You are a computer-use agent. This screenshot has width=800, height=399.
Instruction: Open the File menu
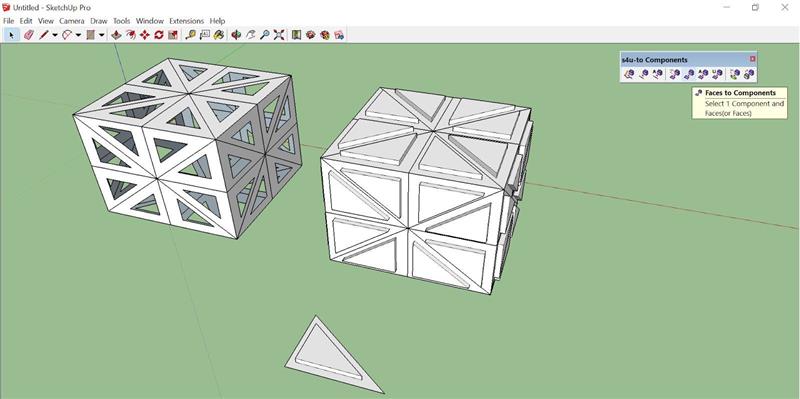(x=9, y=21)
